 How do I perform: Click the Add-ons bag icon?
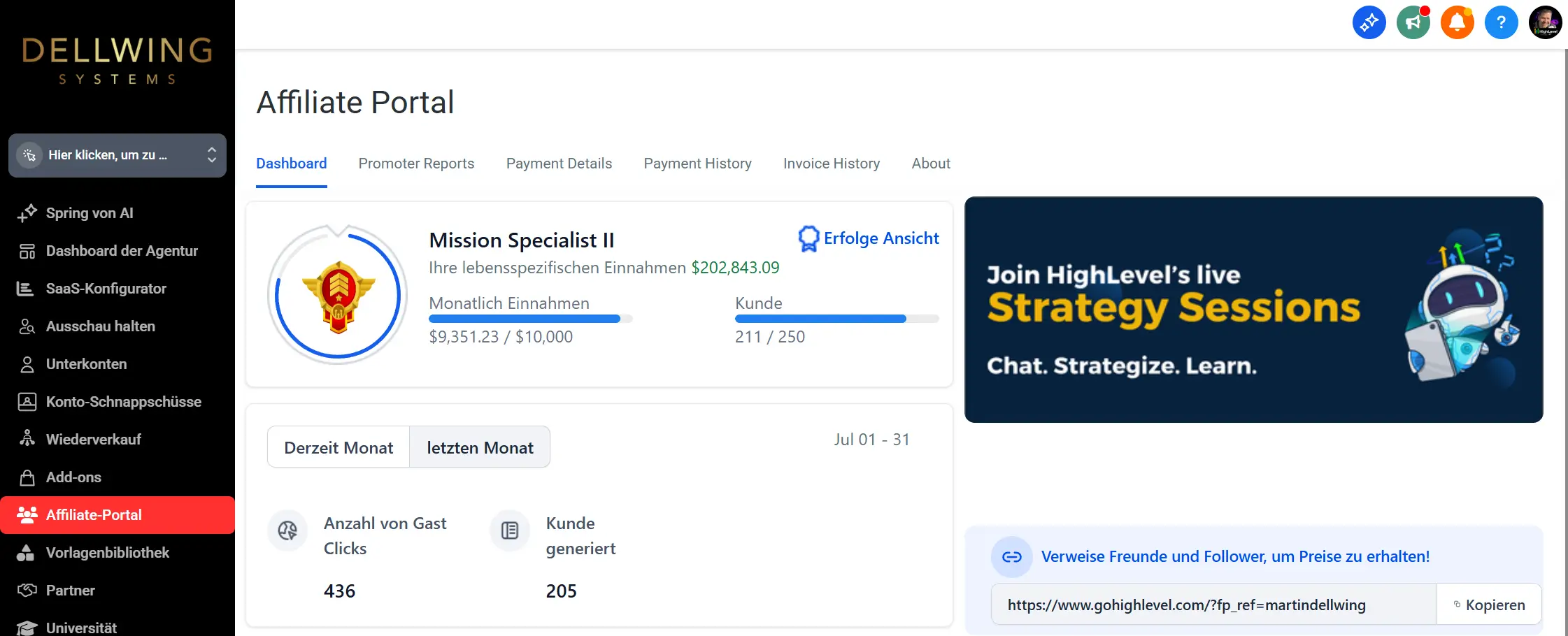click(27, 477)
